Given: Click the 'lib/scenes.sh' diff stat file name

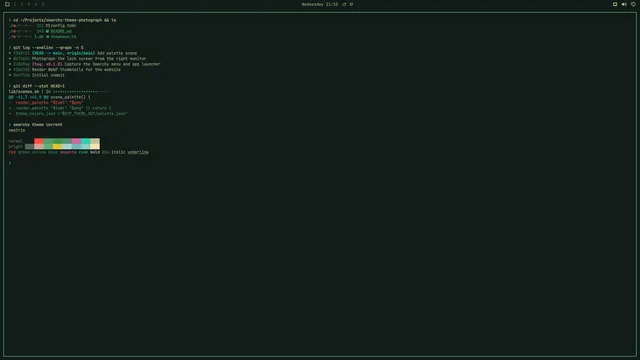Looking at the screenshot, I should click(x=24, y=91).
